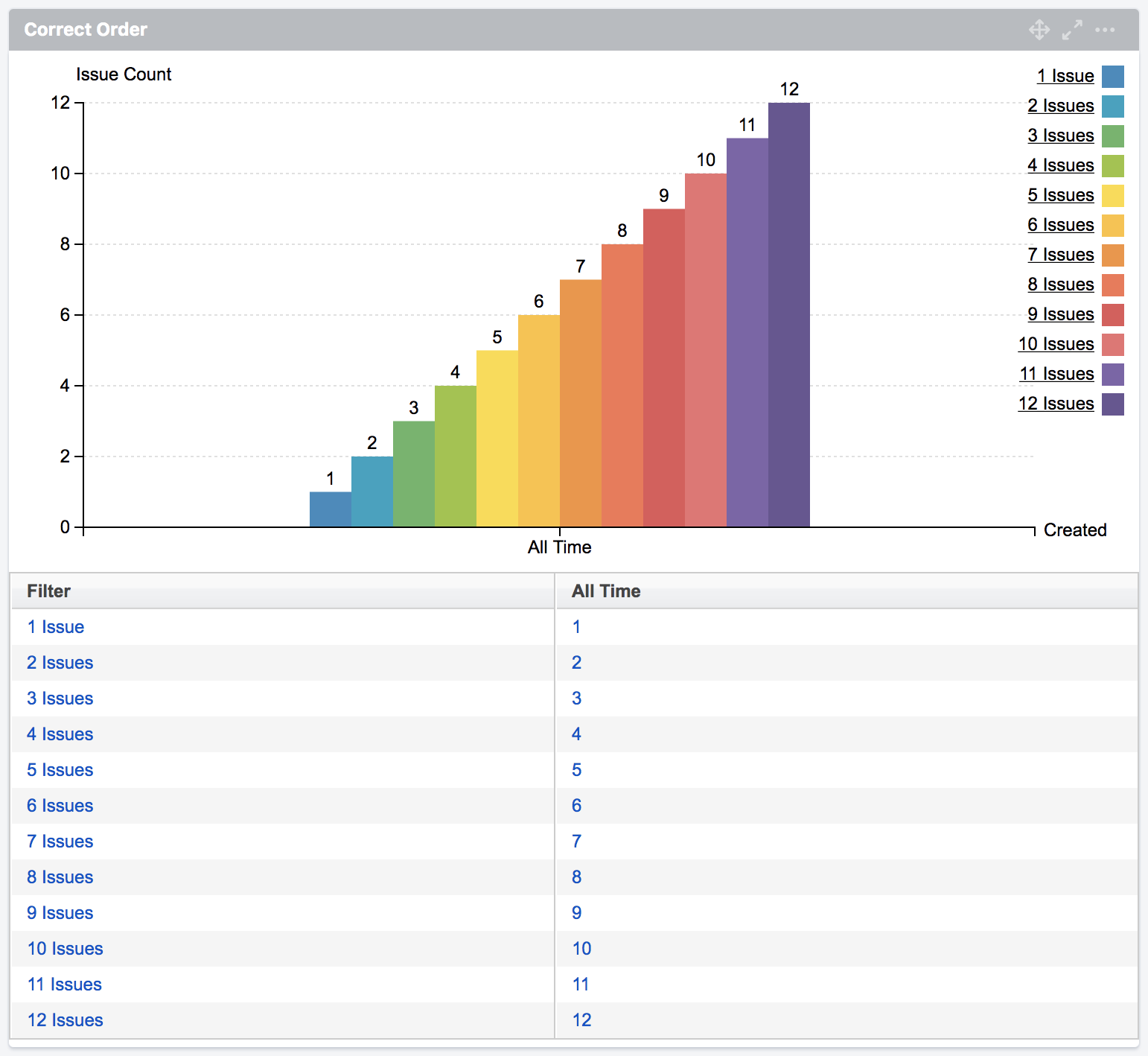Image resolution: width=1148 pixels, height=1056 pixels.
Task: Click the value 5 under All Time column
Action: pos(577,769)
